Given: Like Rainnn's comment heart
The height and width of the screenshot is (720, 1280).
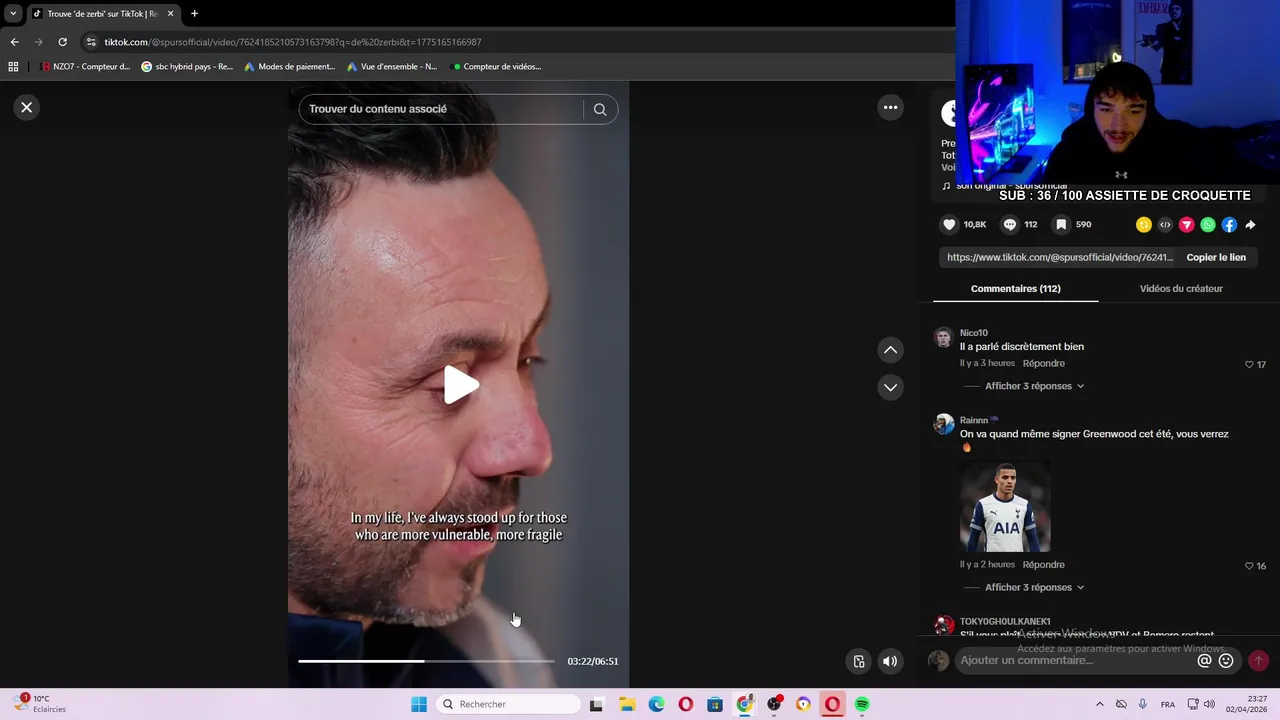Looking at the screenshot, I should tap(1249, 566).
